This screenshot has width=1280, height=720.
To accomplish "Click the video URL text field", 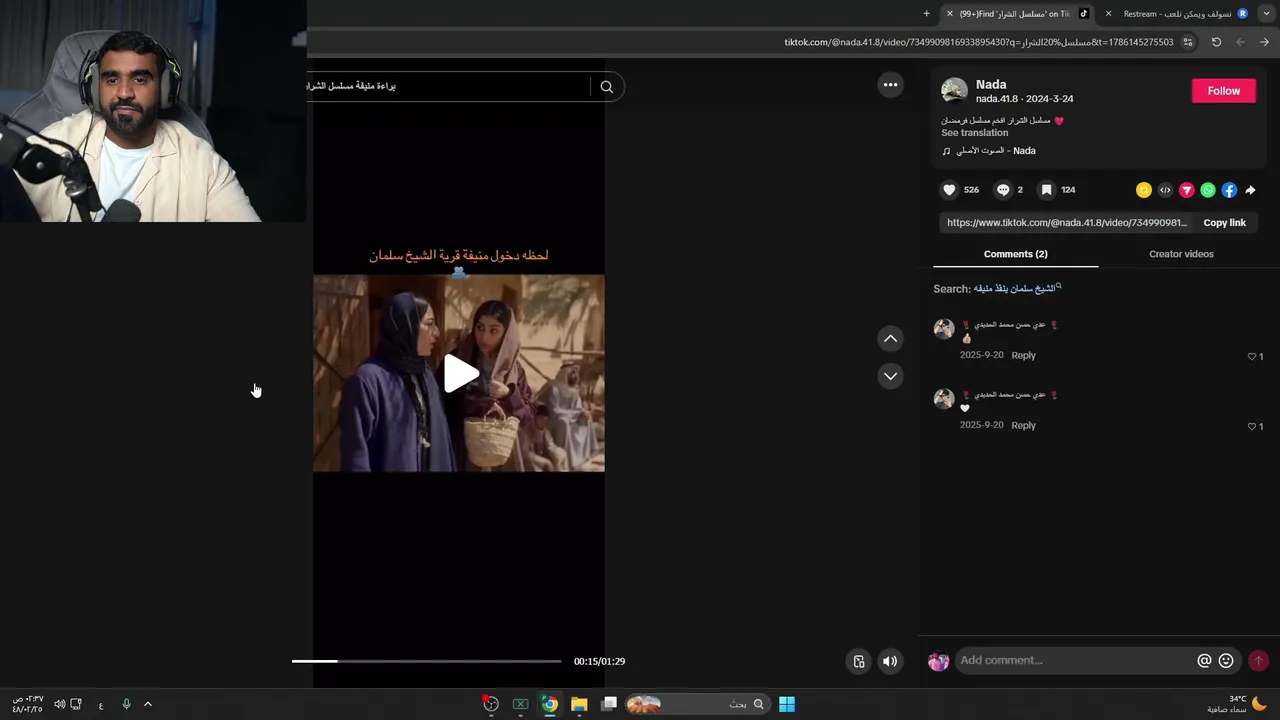I will (x=1066, y=223).
